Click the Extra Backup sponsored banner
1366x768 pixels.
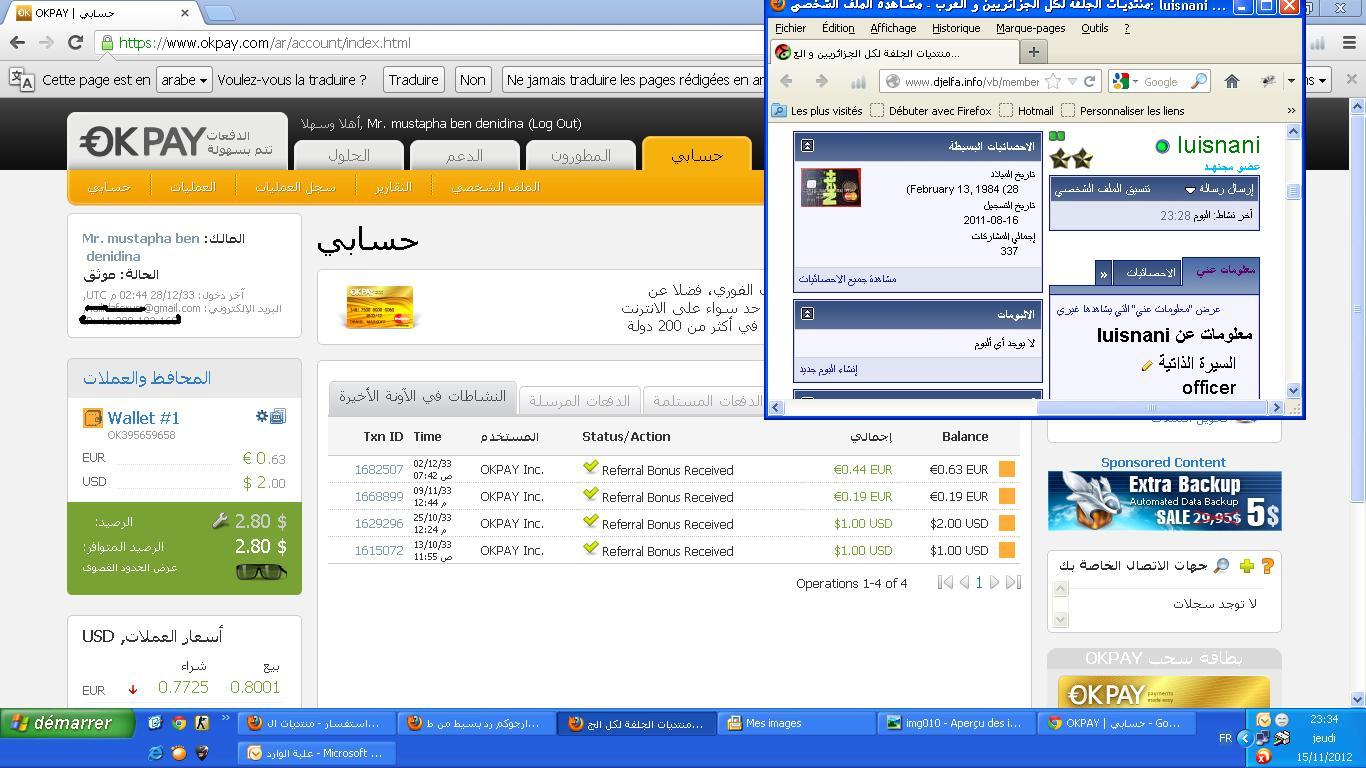(x=1164, y=500)
